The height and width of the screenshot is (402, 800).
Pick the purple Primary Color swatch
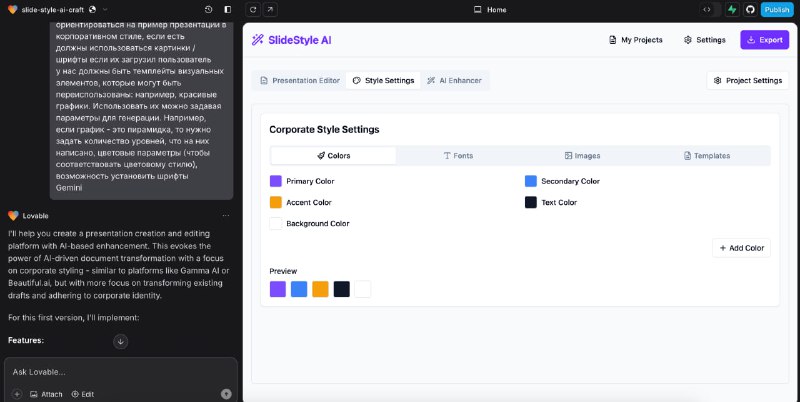tap(276, 181)
